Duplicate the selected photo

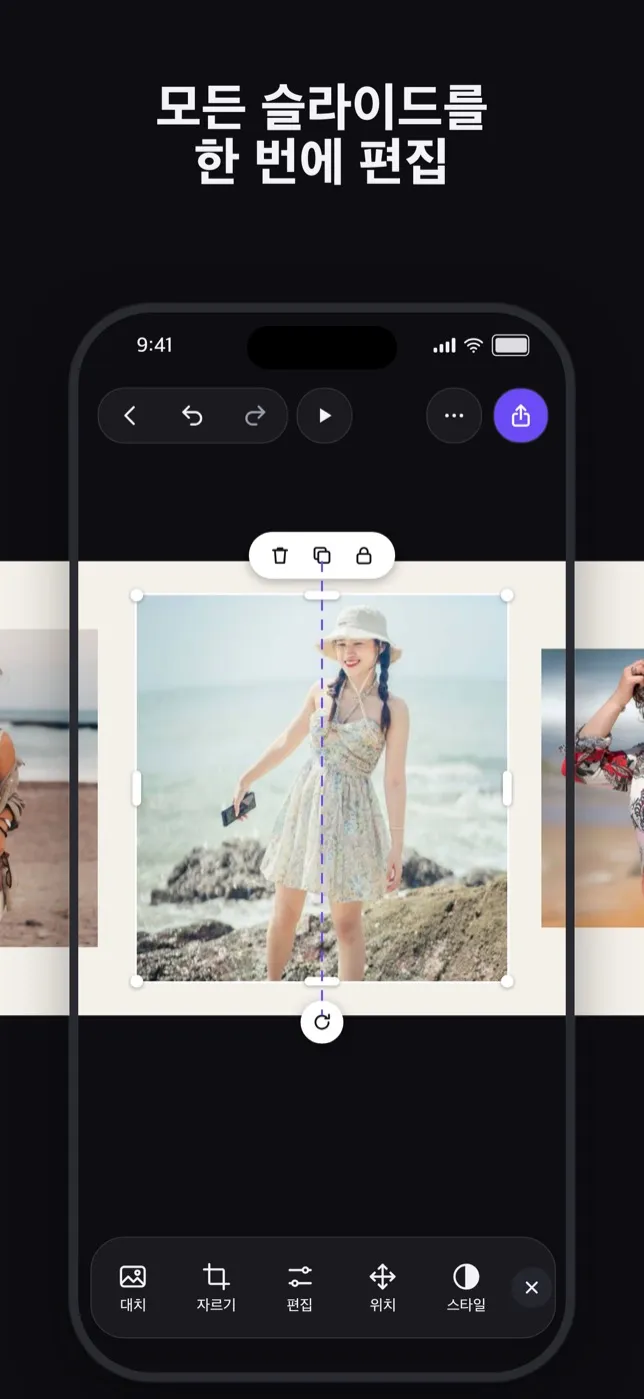point(322,555)
